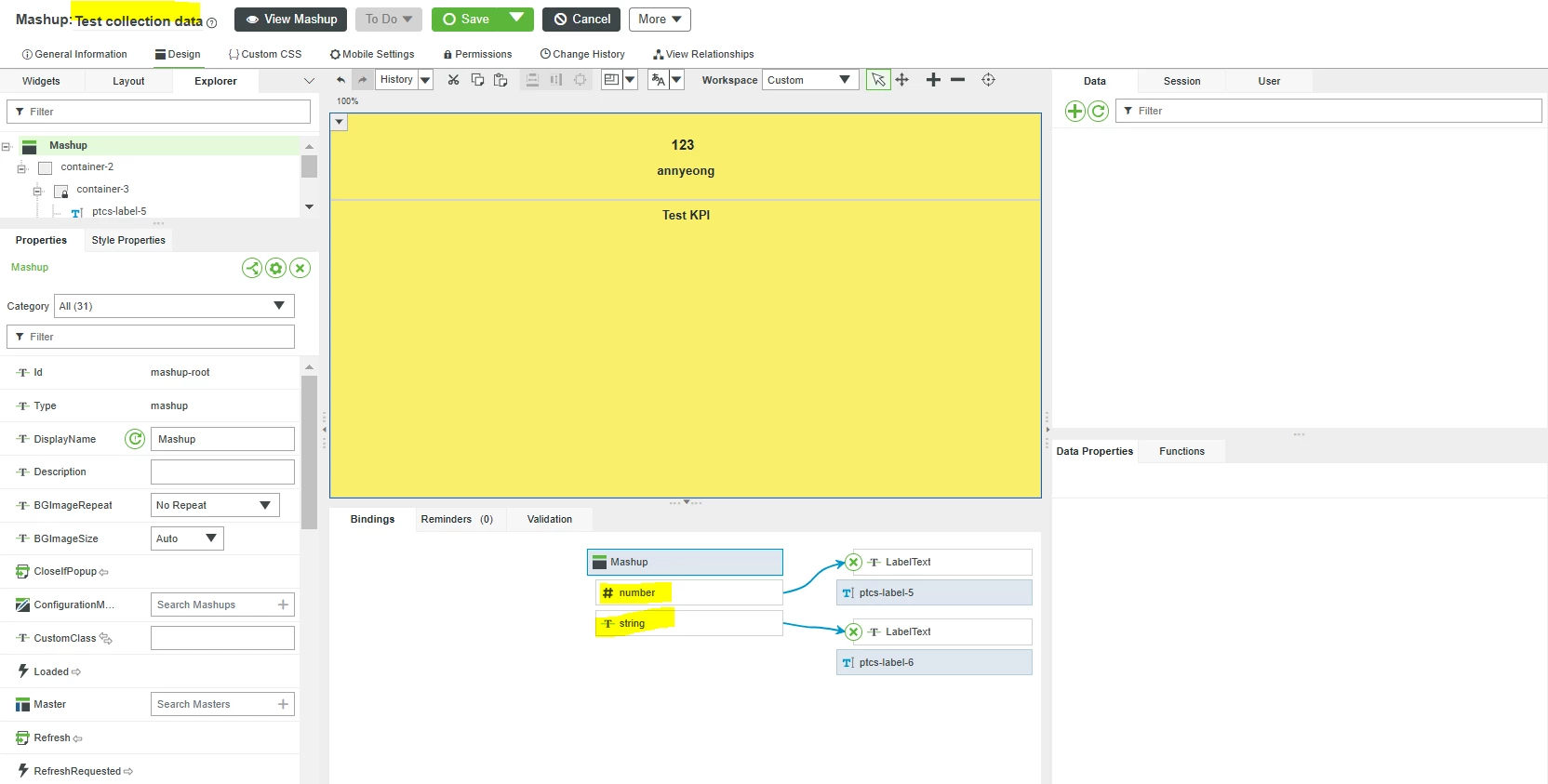
Task: Open the Workspace Custom dropdown
Action: coord(810,80)
